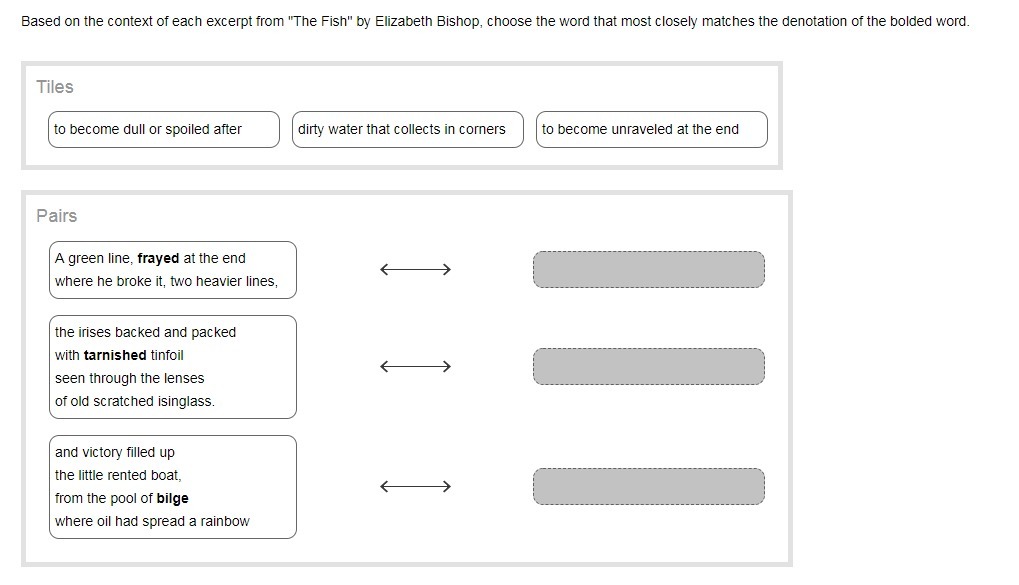Click the "Tiles" section heading
Viewport: 1019px width, 585px height.
pos(55,87)
